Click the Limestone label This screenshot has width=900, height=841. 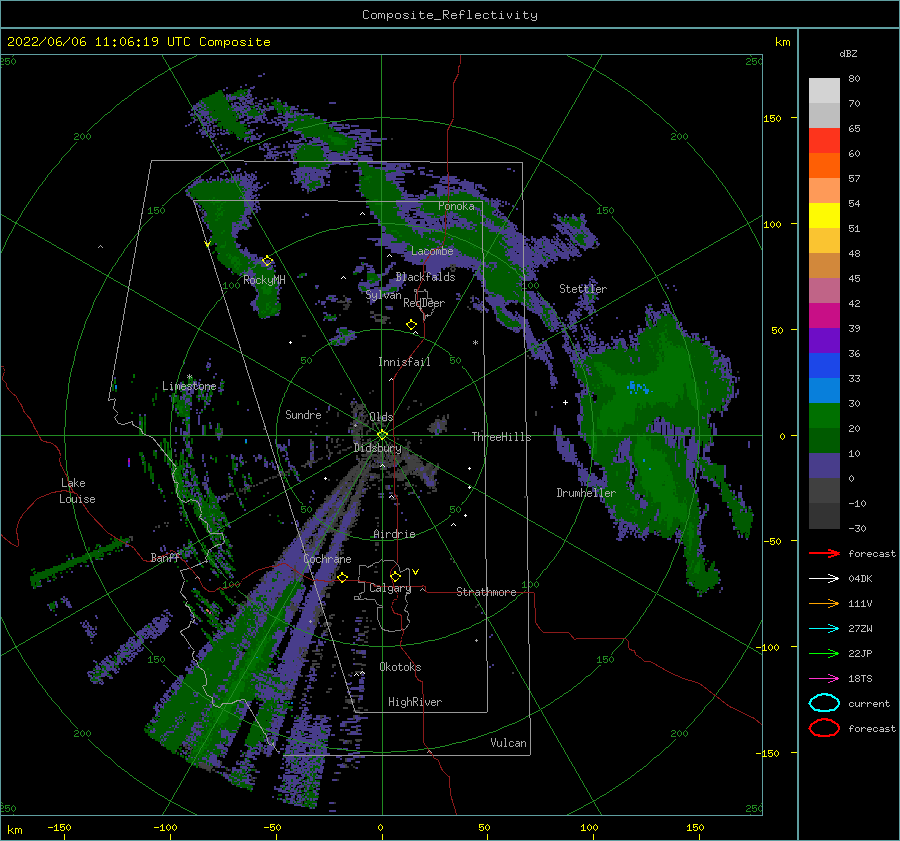click(189, 386)
